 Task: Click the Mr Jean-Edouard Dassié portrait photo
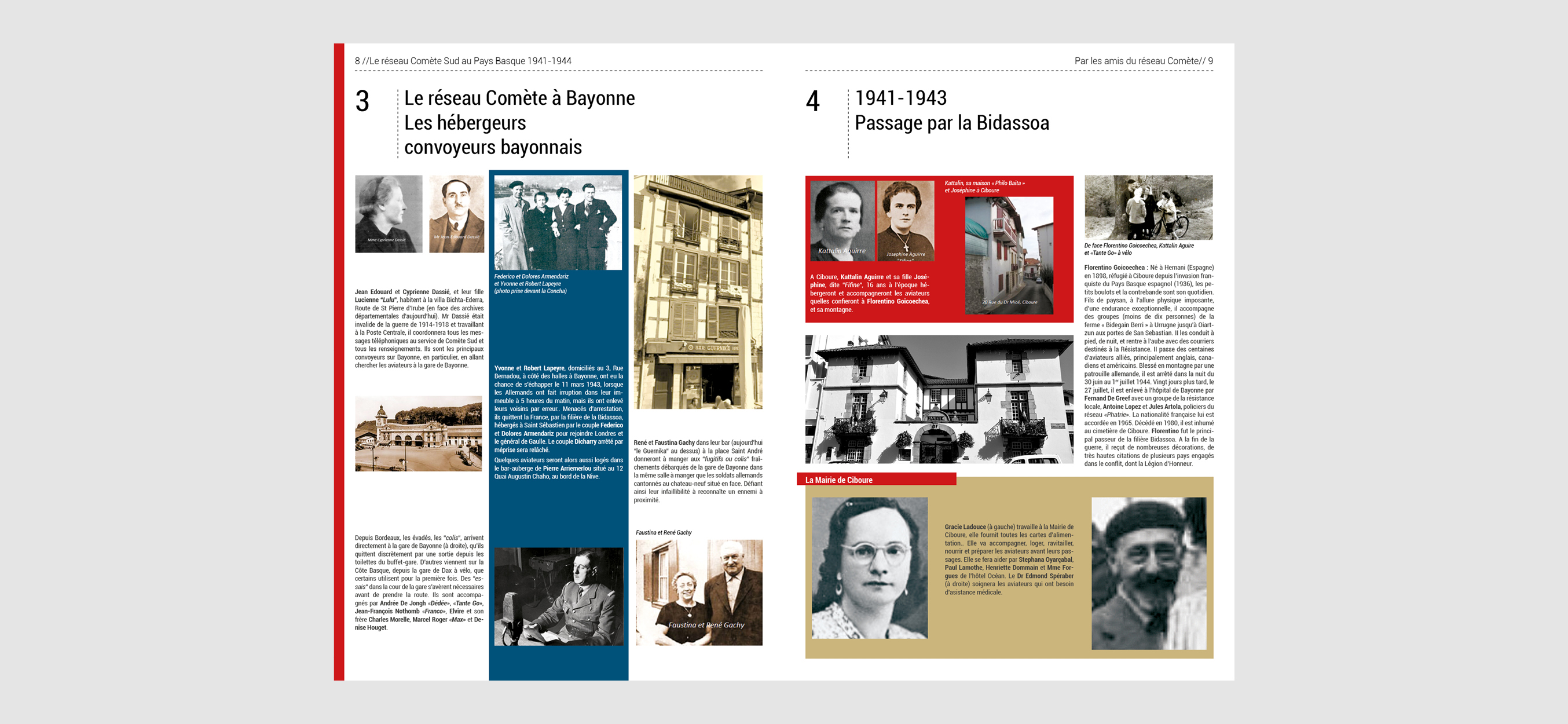(456, 214)
